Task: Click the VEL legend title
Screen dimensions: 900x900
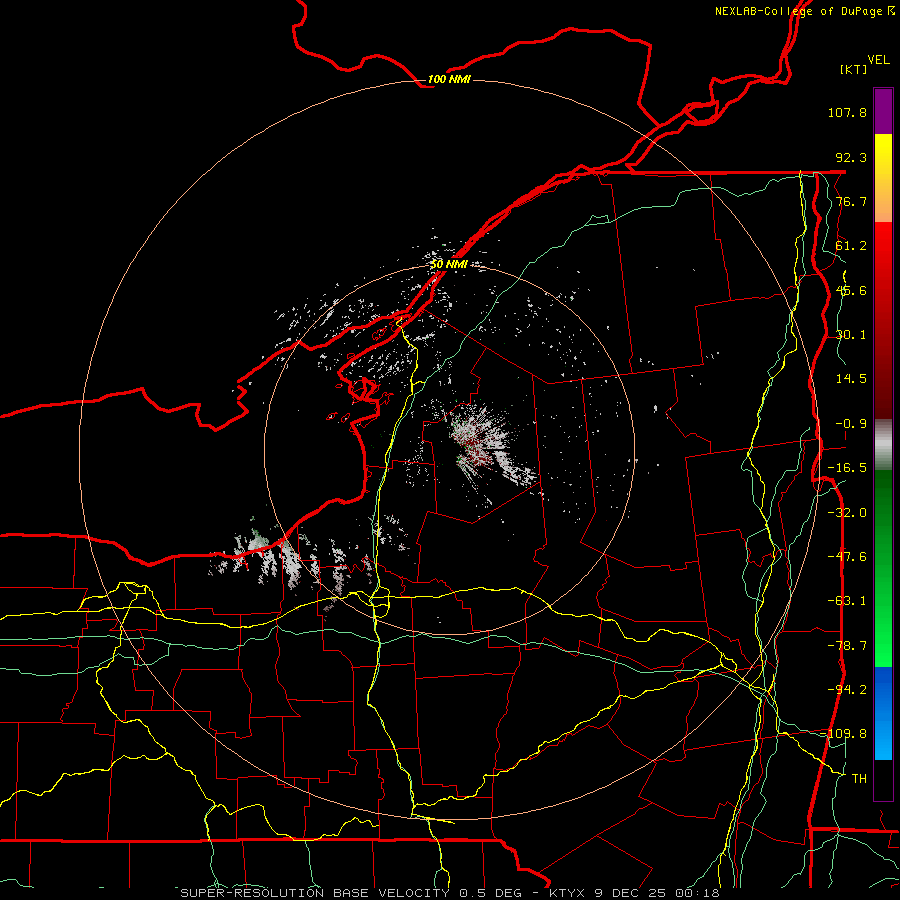Action: (878, 60)
